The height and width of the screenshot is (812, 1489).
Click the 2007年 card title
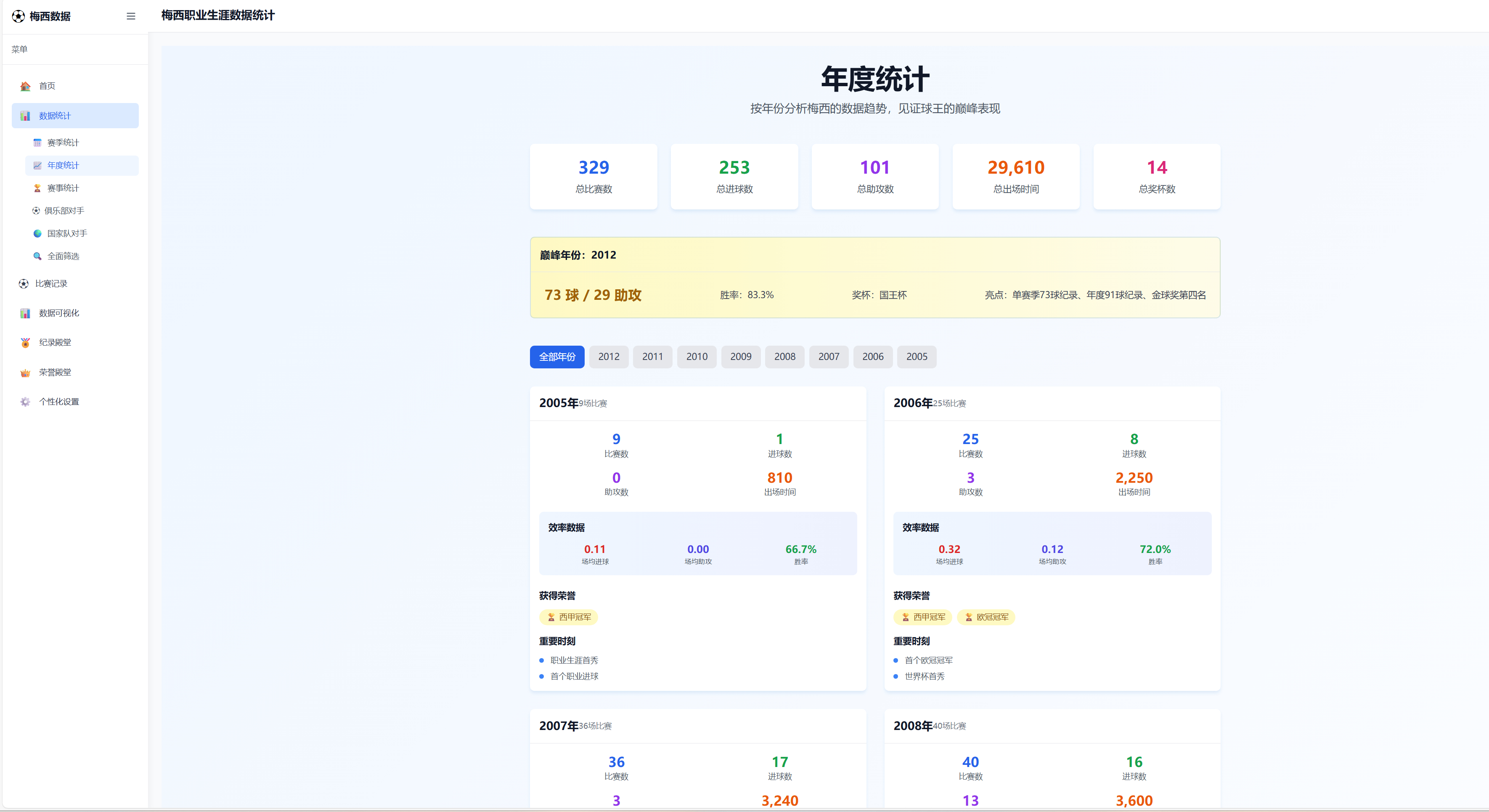point(559,727)
